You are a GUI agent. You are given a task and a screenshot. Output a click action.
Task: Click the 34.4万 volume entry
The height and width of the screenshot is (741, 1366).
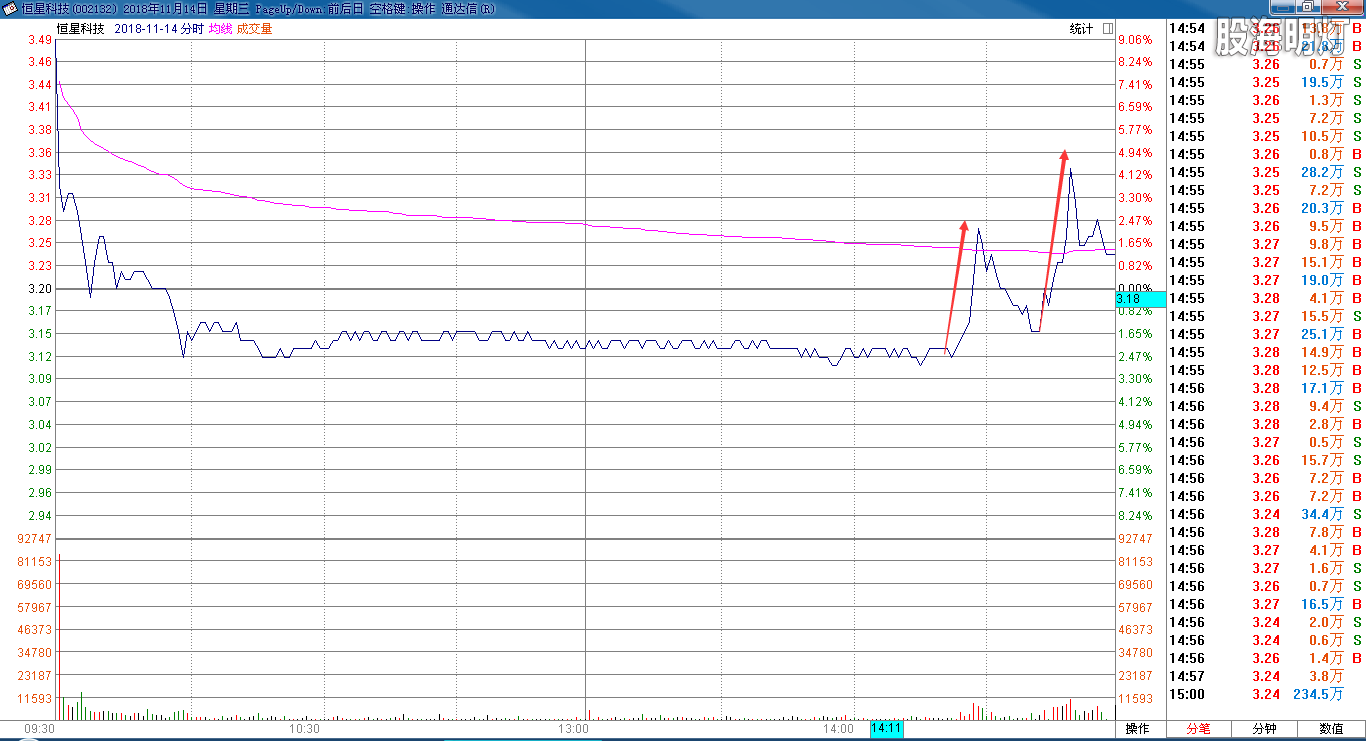click(1322, 514)
